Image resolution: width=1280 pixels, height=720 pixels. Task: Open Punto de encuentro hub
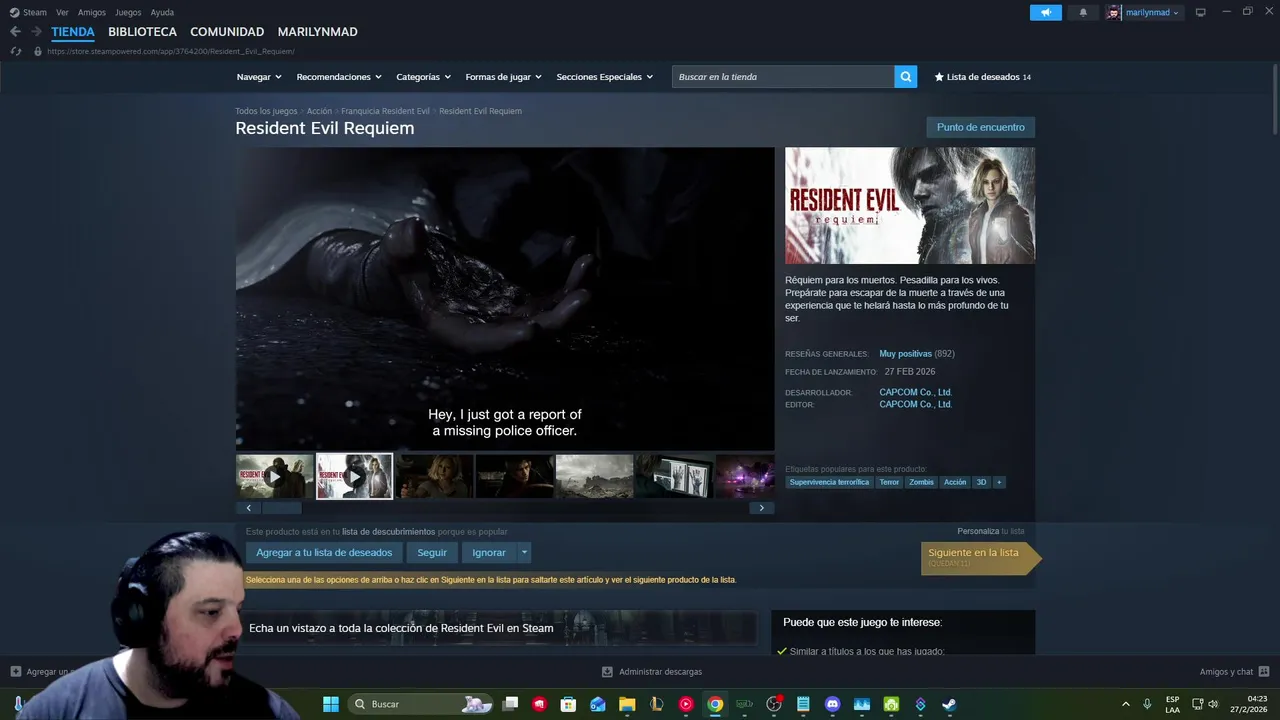point(980,127)
